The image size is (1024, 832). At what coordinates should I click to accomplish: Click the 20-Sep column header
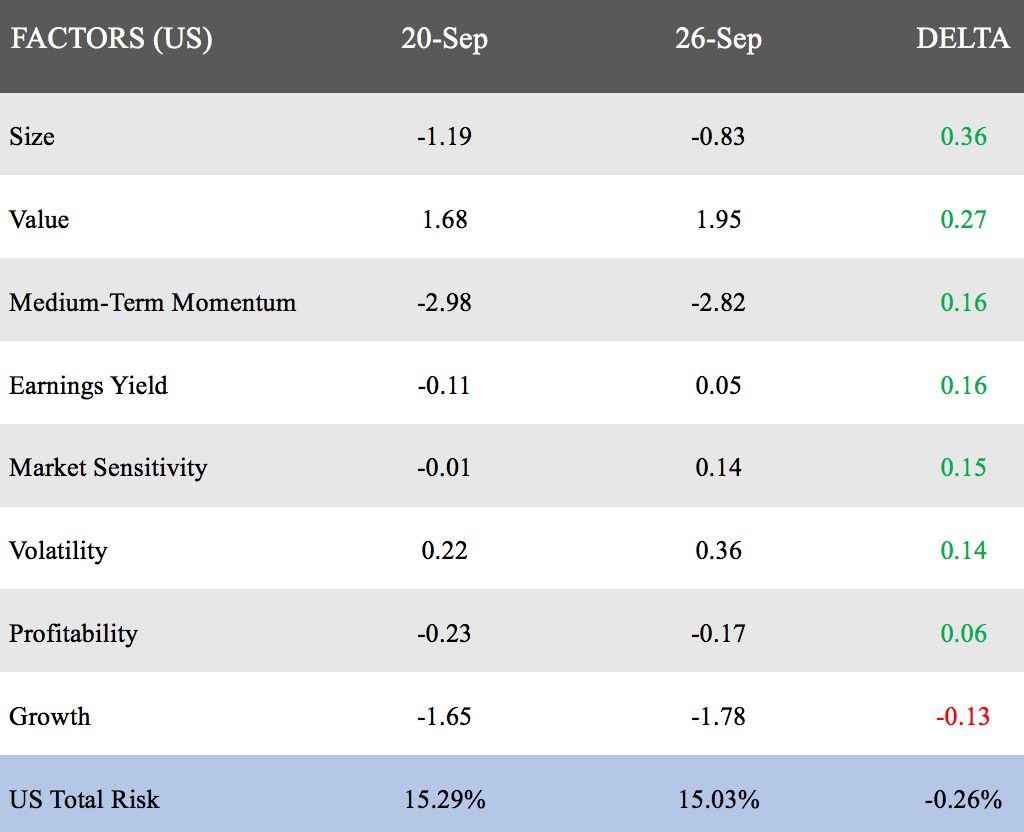pyautogui.click(x=444, y=39)
